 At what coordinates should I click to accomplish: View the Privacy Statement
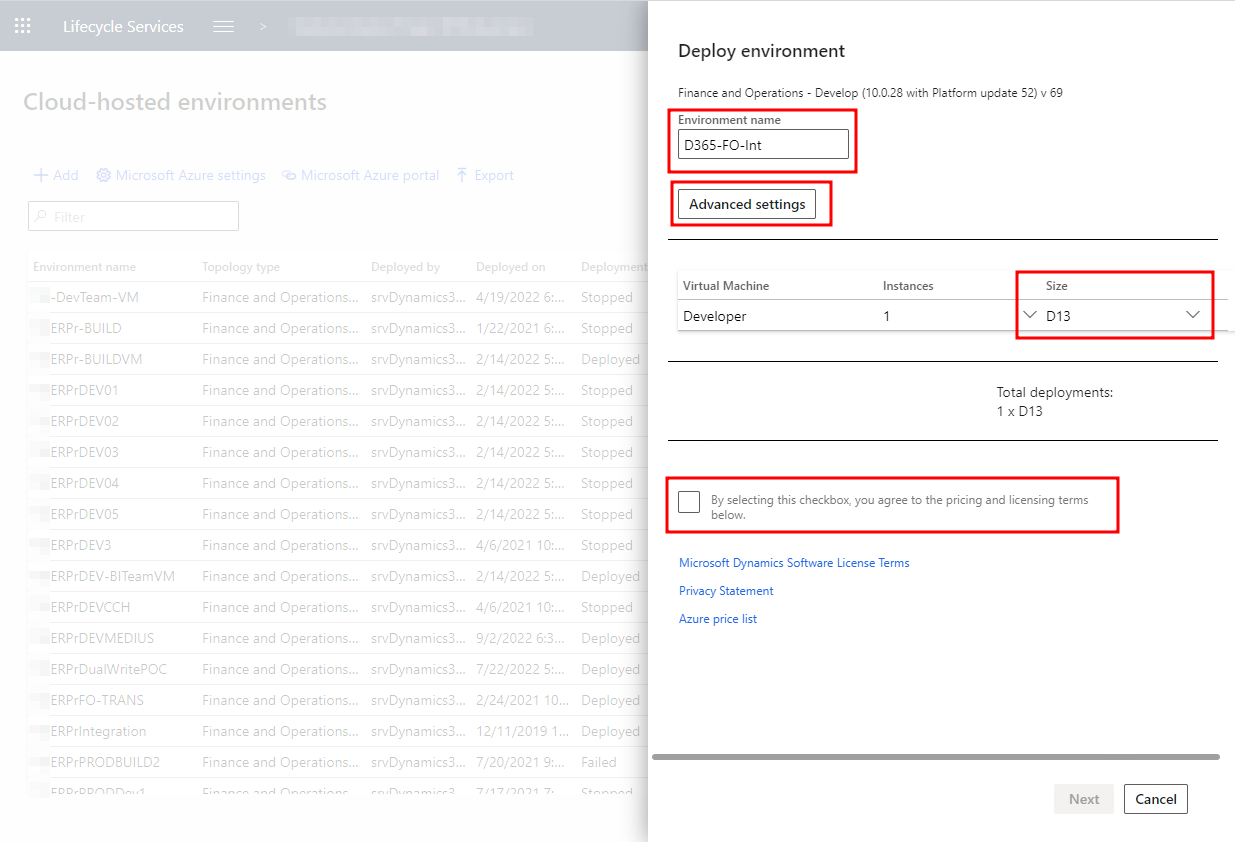tap(726, 590)
